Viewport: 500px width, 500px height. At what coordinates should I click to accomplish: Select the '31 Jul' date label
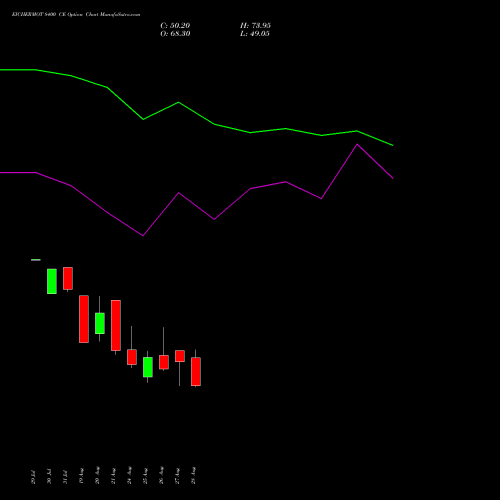coord(65,477)
